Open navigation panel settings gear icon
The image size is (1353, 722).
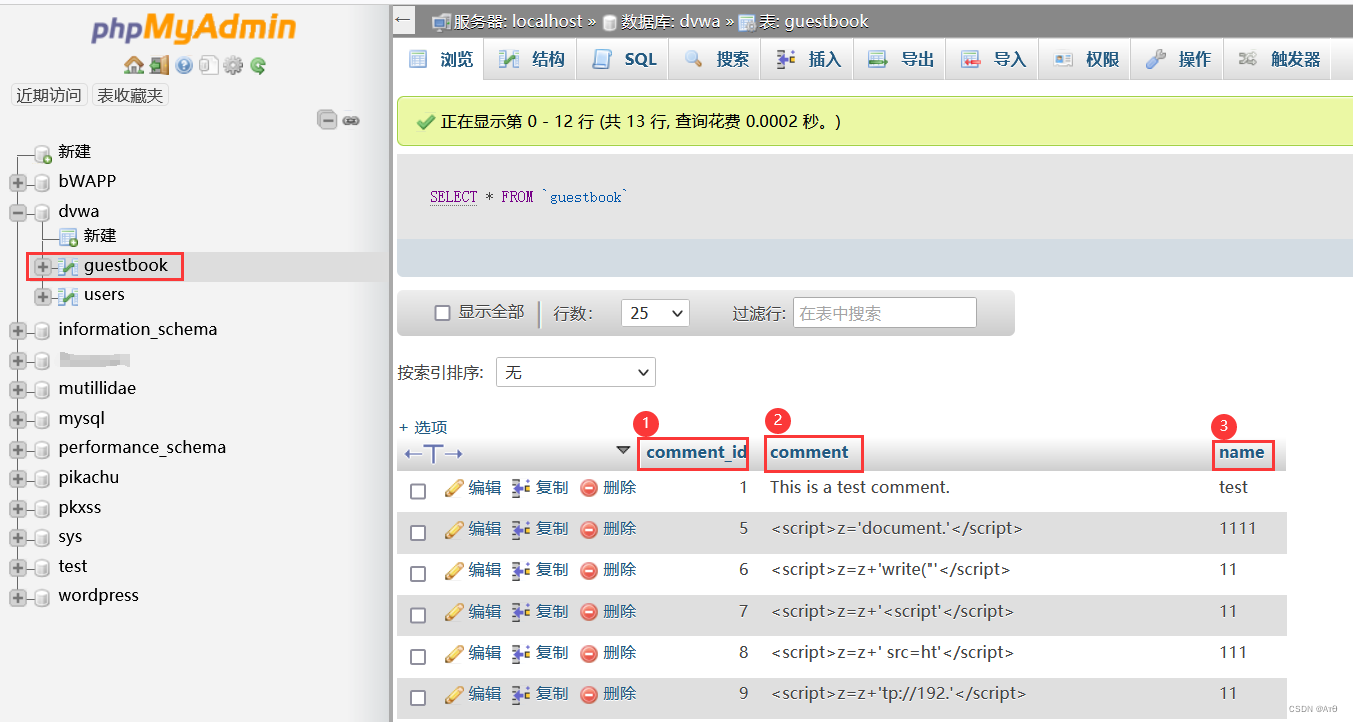pyautogui.click(x=233, y=66)
